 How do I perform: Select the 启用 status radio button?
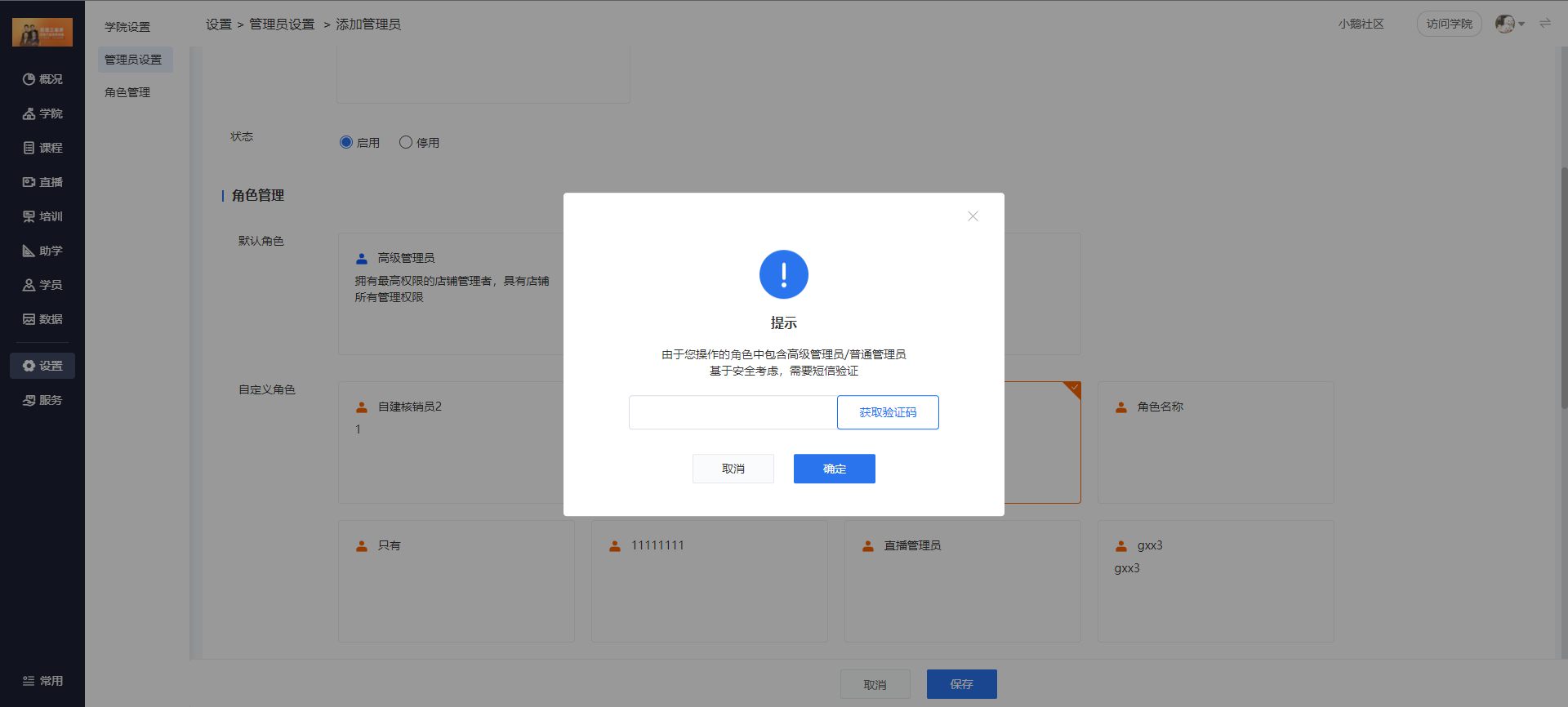click(x=346, y=142)
